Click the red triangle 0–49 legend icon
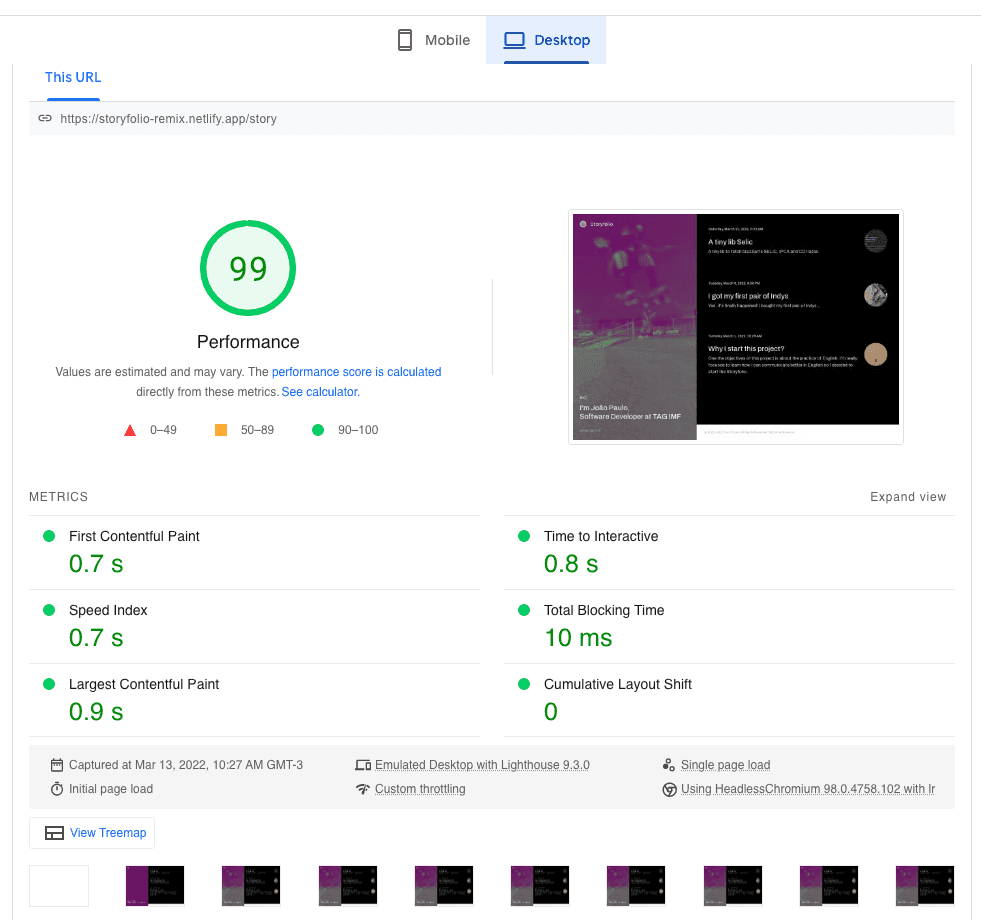981x920 pixels. (x=130, y=431)
